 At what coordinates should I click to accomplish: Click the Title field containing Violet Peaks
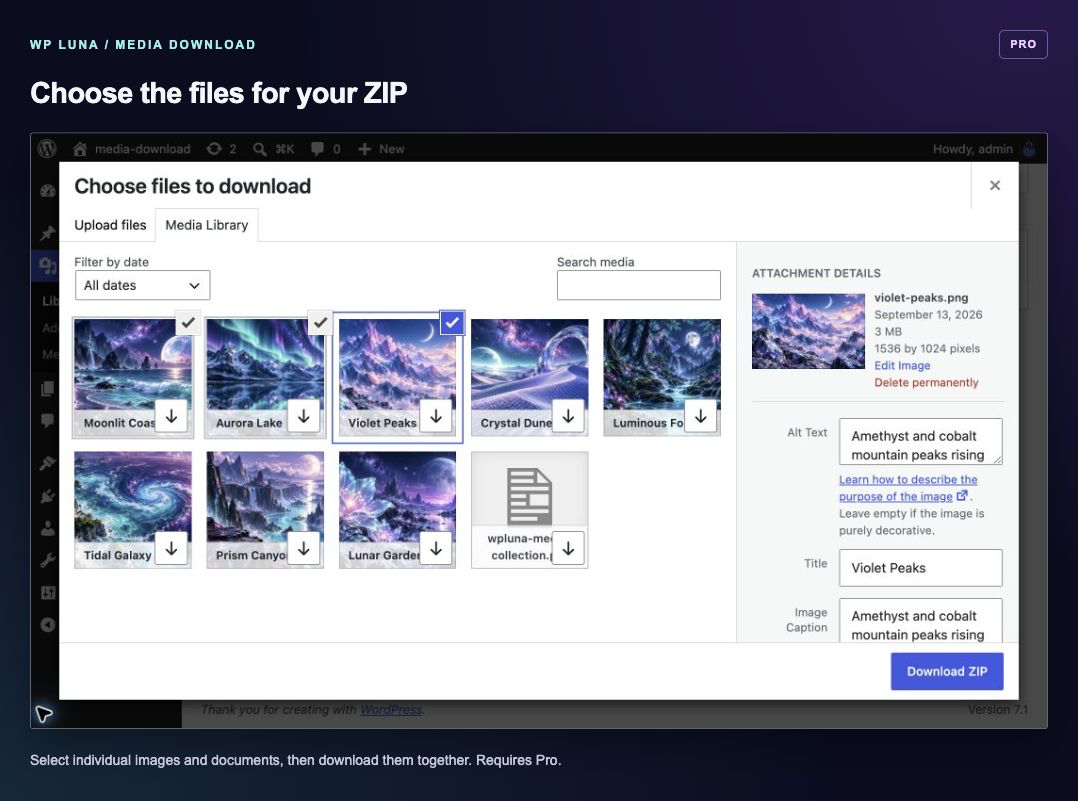tap(921, 568)
